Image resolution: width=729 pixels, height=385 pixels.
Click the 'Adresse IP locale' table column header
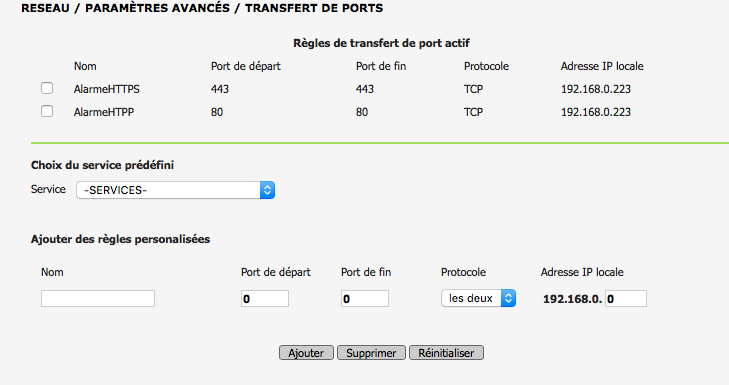tap(602, 66)
